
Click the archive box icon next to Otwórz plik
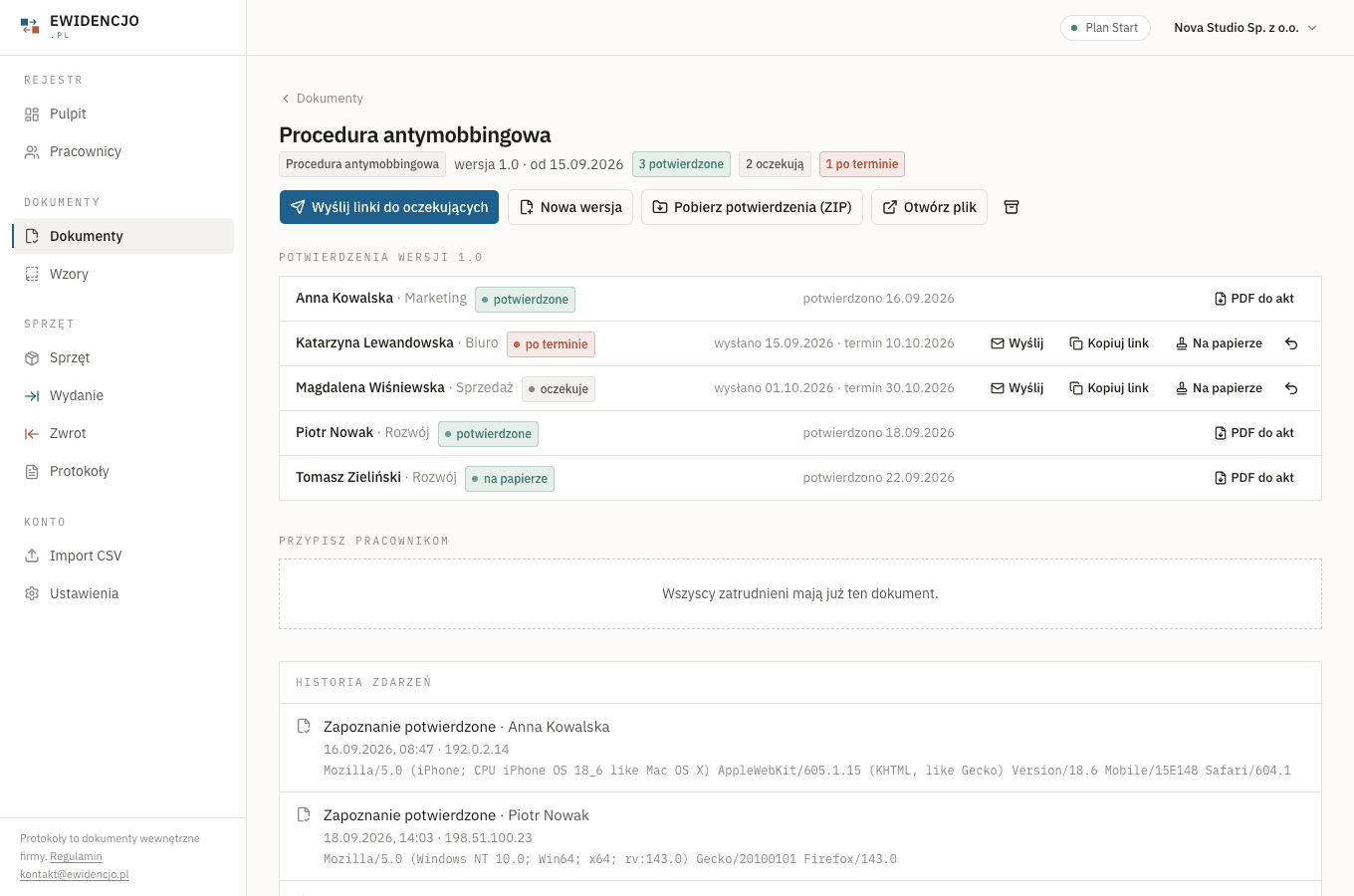click(1012, 207)
